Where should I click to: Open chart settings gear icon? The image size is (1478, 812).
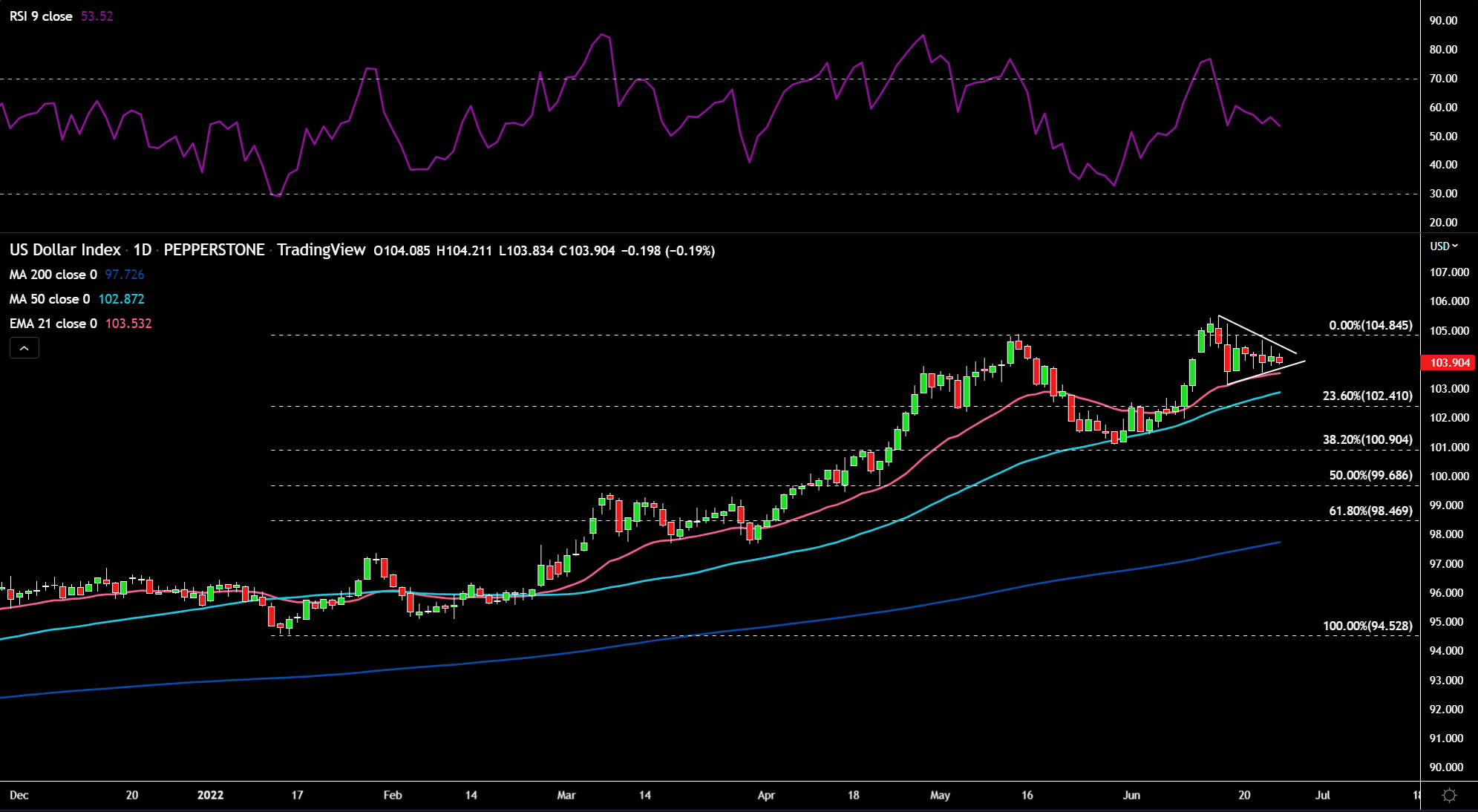tap(1449, 796)
